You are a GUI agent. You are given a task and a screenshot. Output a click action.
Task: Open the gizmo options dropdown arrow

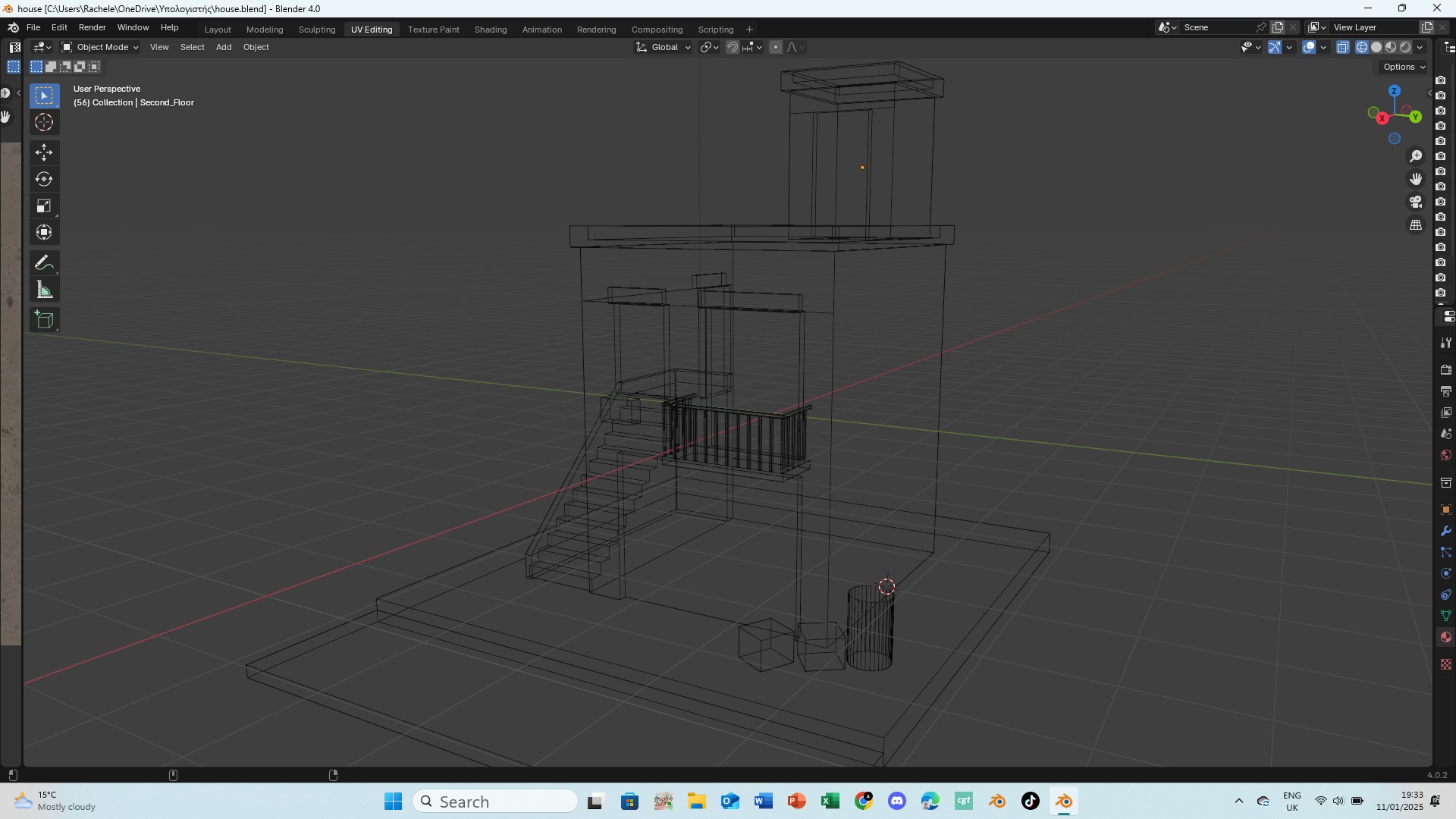[x=1289, y=47]
